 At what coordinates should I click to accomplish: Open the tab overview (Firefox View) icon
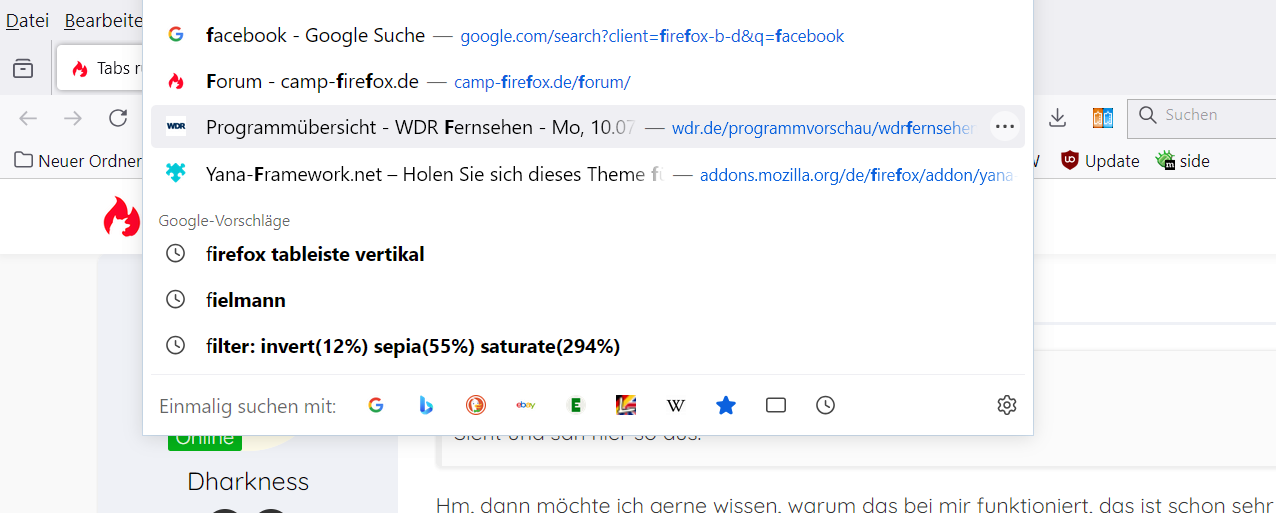pos(23,68)
